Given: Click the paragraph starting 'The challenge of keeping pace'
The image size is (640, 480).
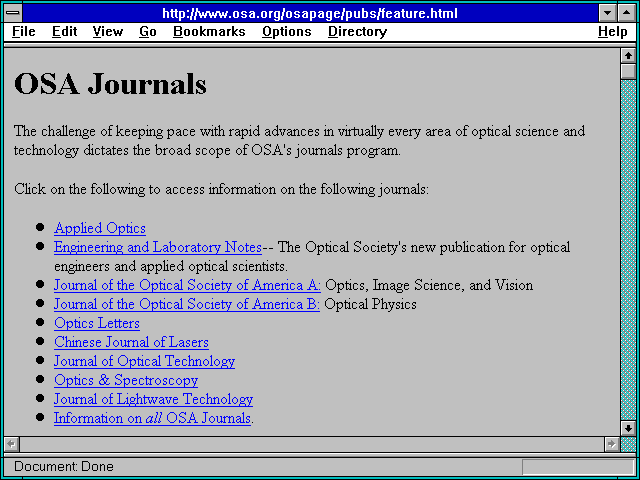Looking at the screenshot, I should click(x=299, y=141).
